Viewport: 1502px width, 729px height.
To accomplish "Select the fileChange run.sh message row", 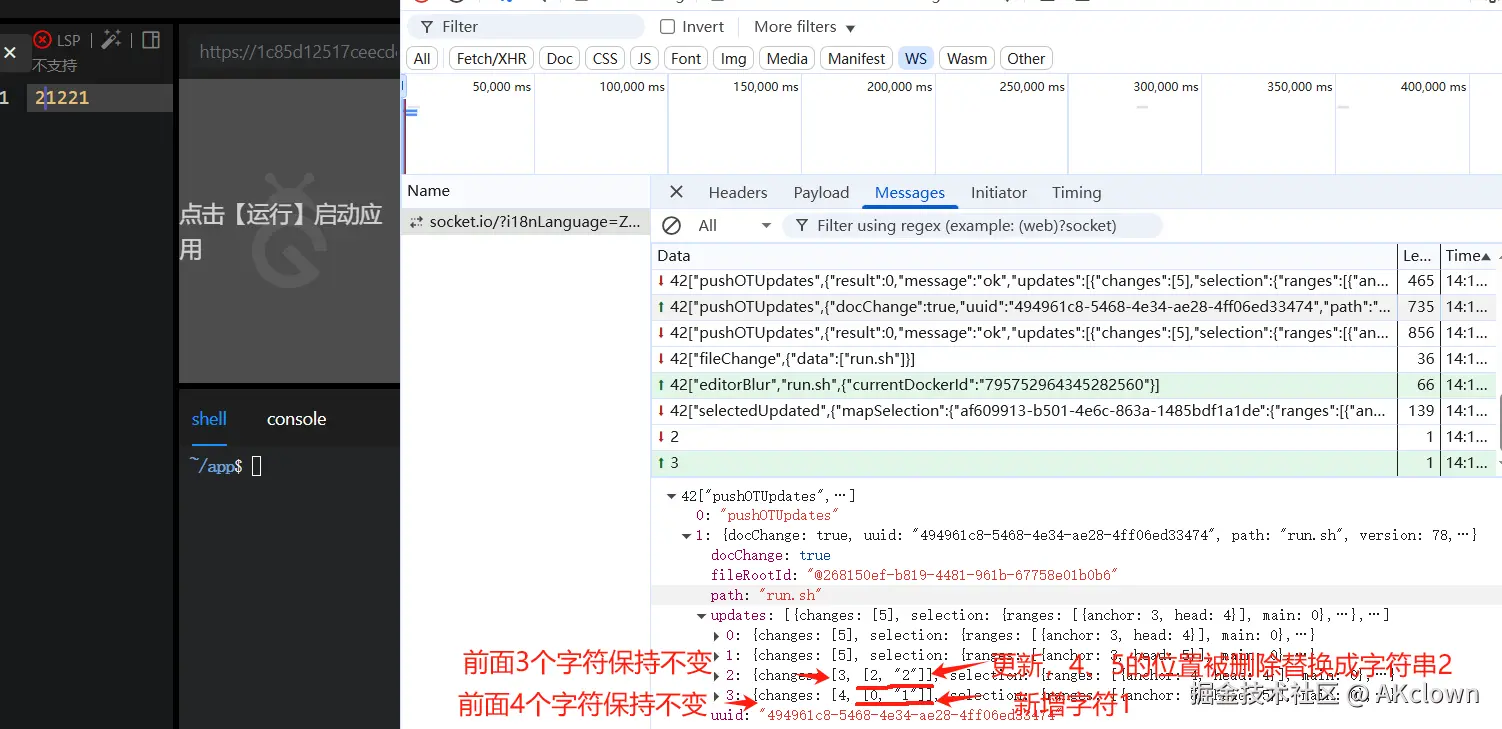I will 1074,359.
